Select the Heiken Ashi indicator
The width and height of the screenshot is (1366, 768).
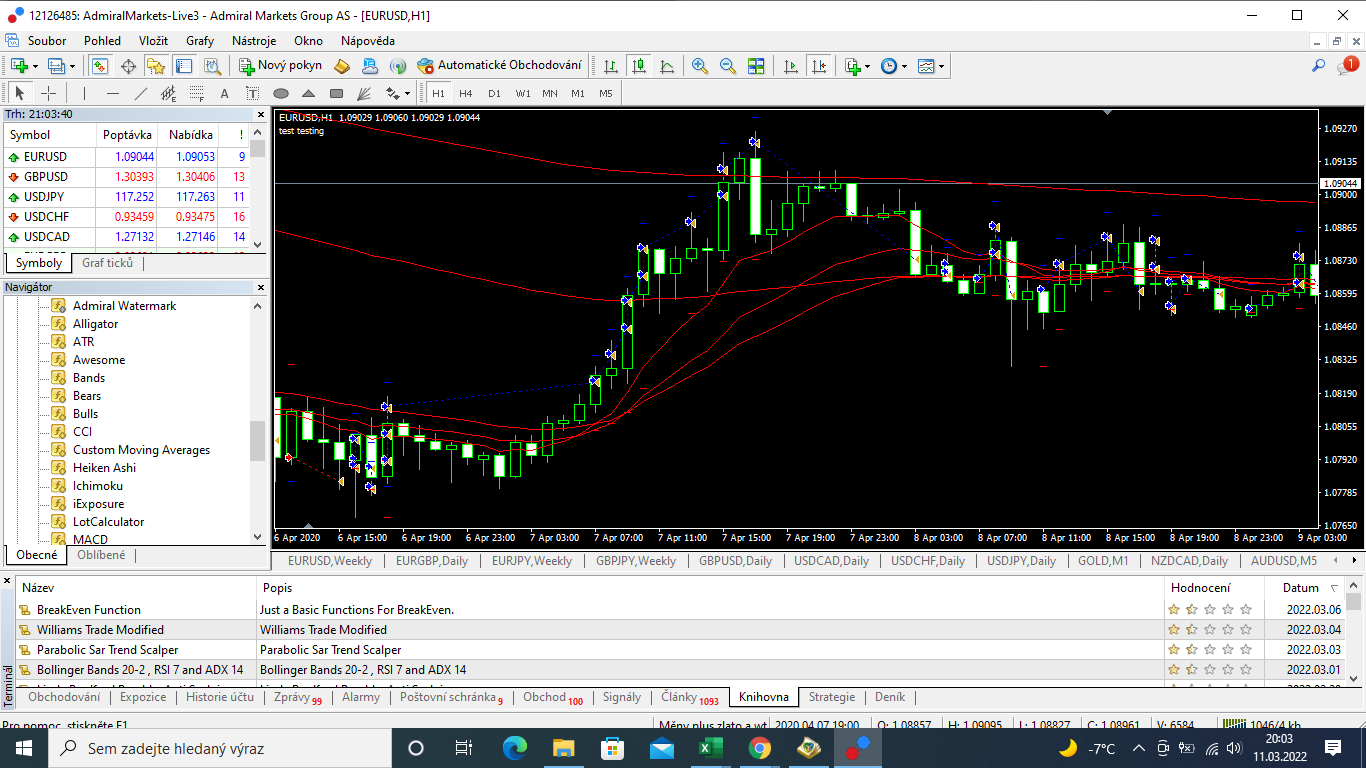(104, 468)
